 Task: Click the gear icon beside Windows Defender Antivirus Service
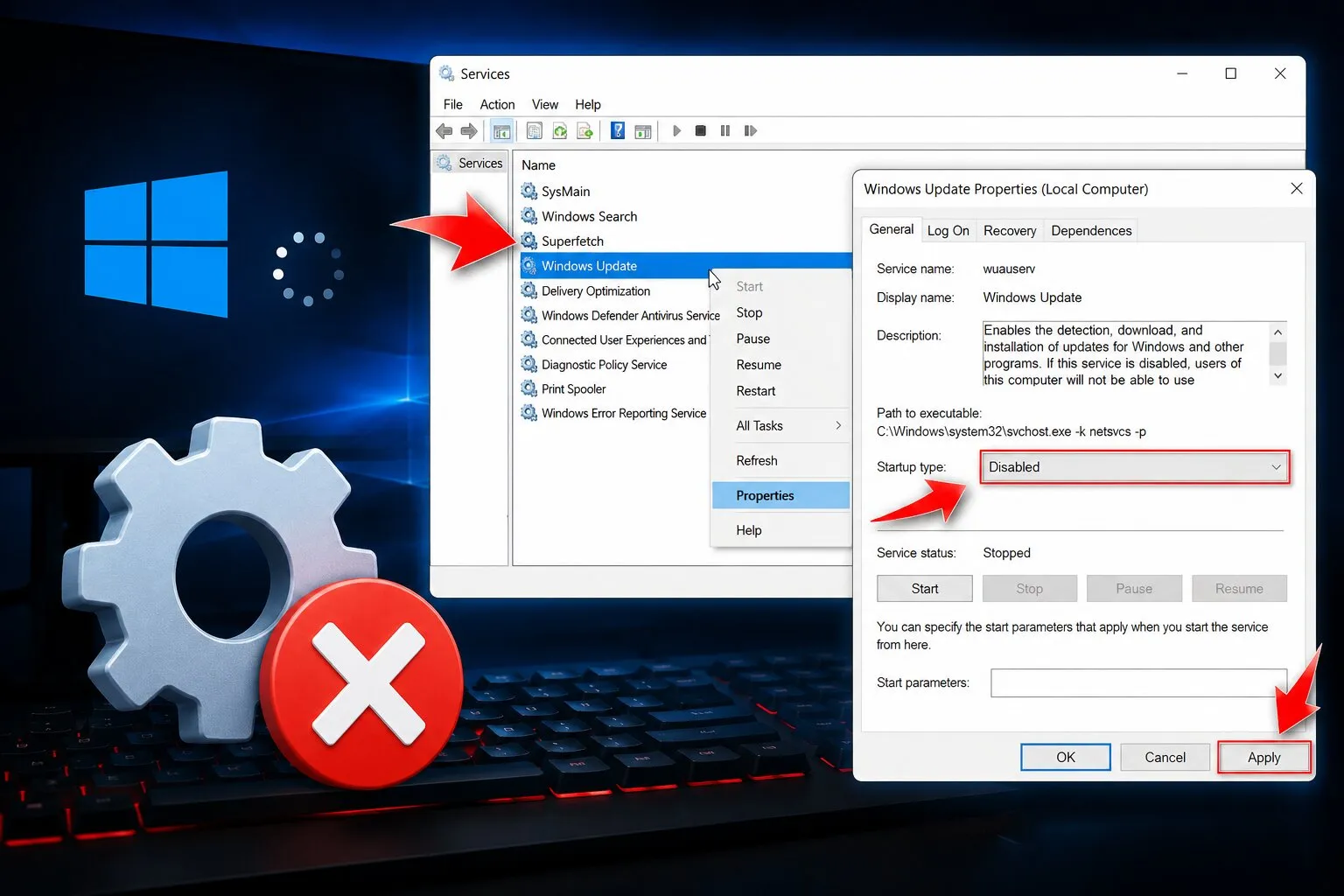[529, 315]
